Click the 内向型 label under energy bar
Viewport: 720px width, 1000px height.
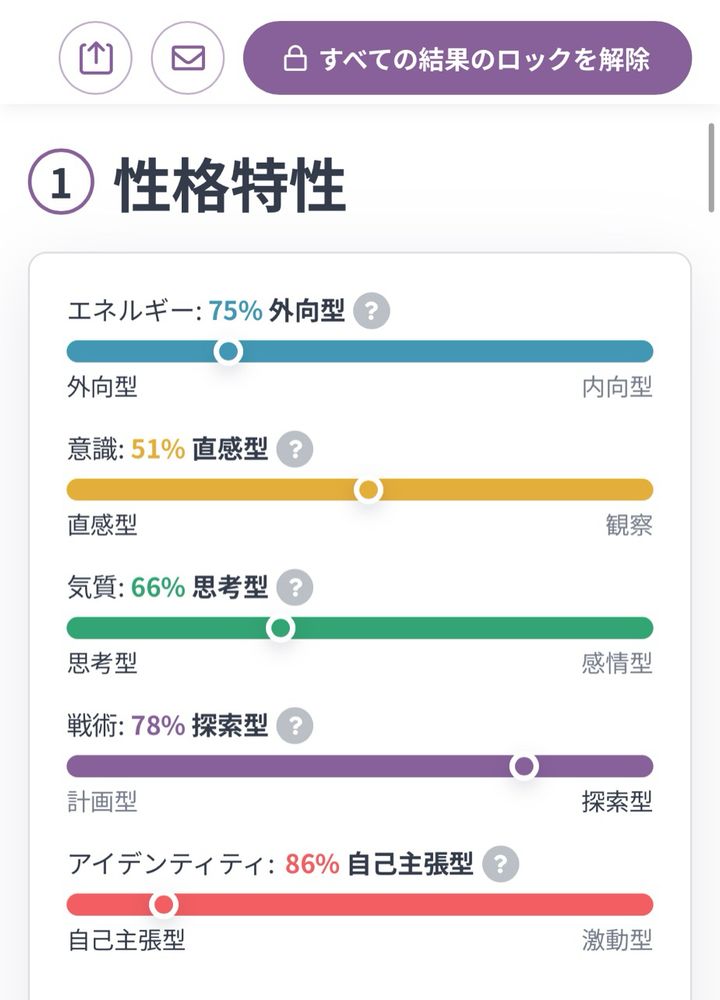pos(617,388)
